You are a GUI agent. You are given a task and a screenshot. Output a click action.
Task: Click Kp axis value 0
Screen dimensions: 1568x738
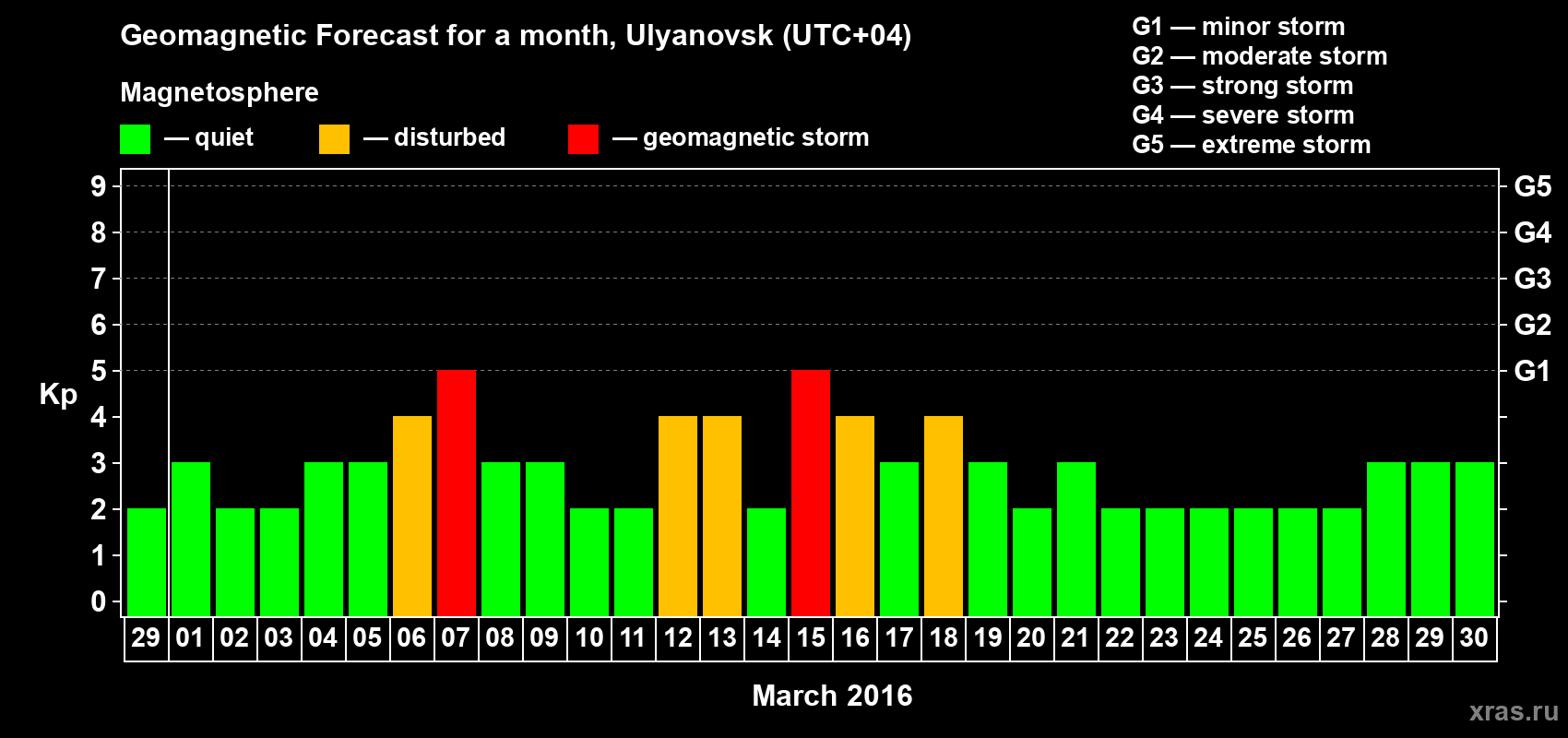click(x=99, y=601)
